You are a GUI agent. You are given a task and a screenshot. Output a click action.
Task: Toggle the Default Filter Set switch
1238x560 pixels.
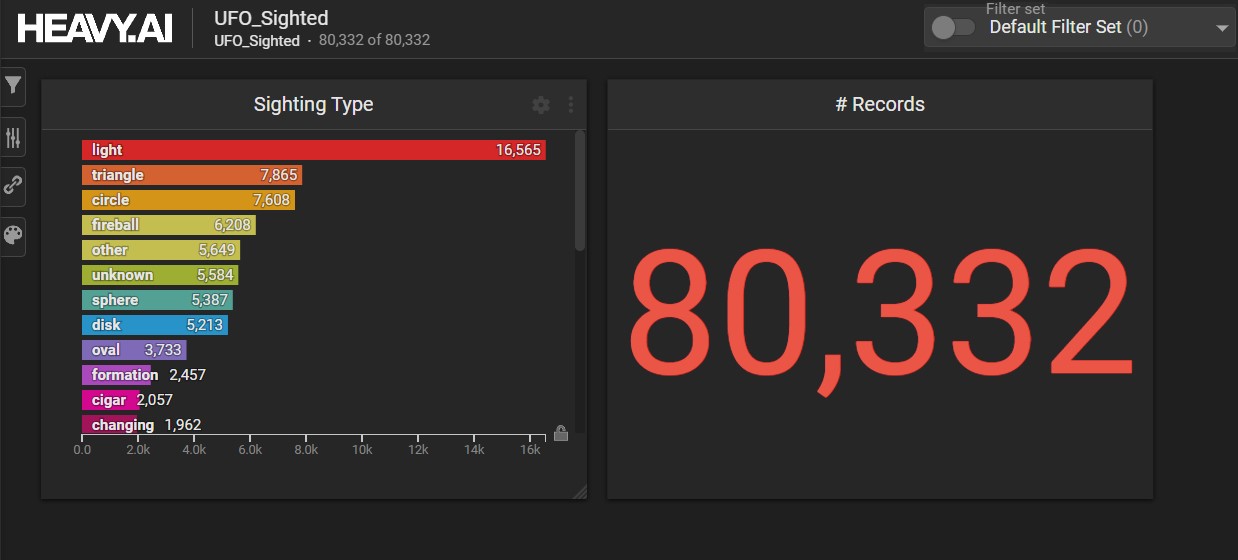pos(952,28)
